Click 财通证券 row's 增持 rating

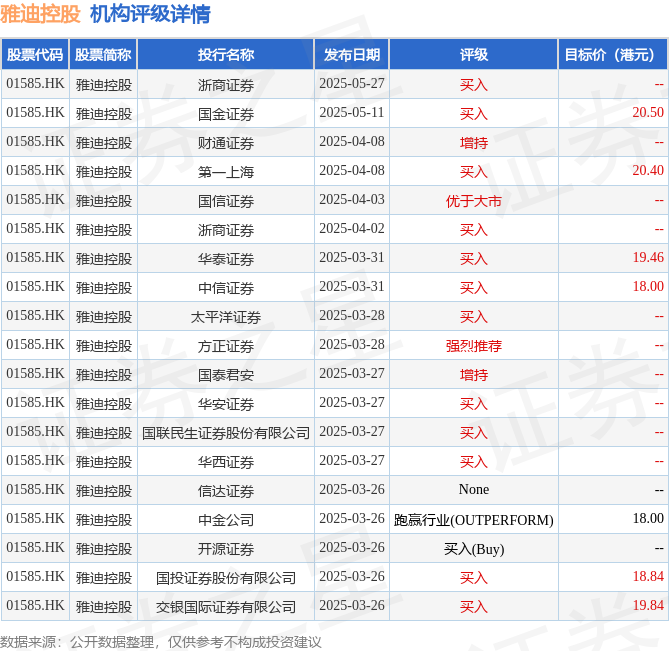point(474,143)
